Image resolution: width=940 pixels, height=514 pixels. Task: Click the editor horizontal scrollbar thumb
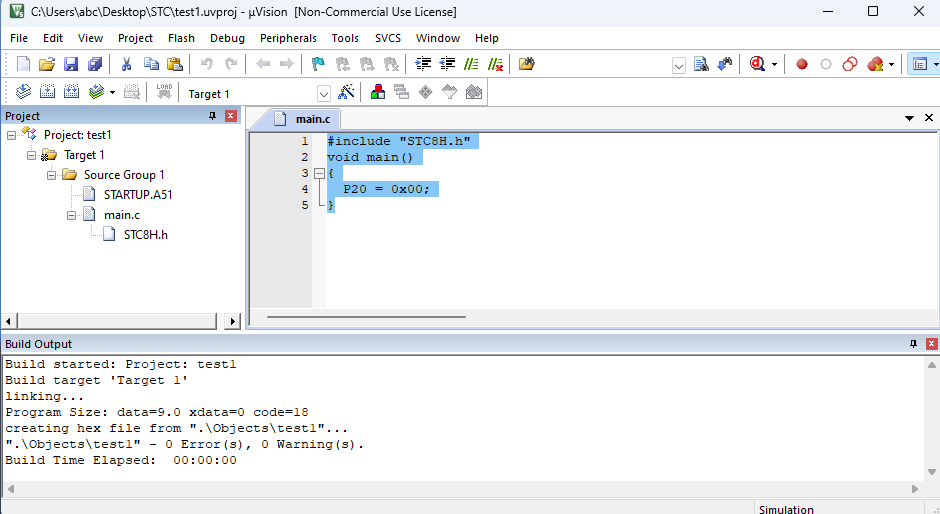tap(366, 317)
